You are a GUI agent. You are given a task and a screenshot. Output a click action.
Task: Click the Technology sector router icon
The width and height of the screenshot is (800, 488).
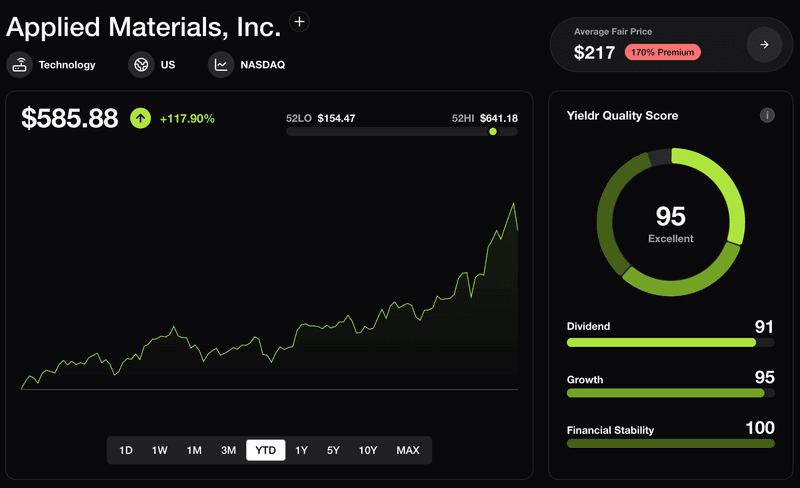pos(19,65)
